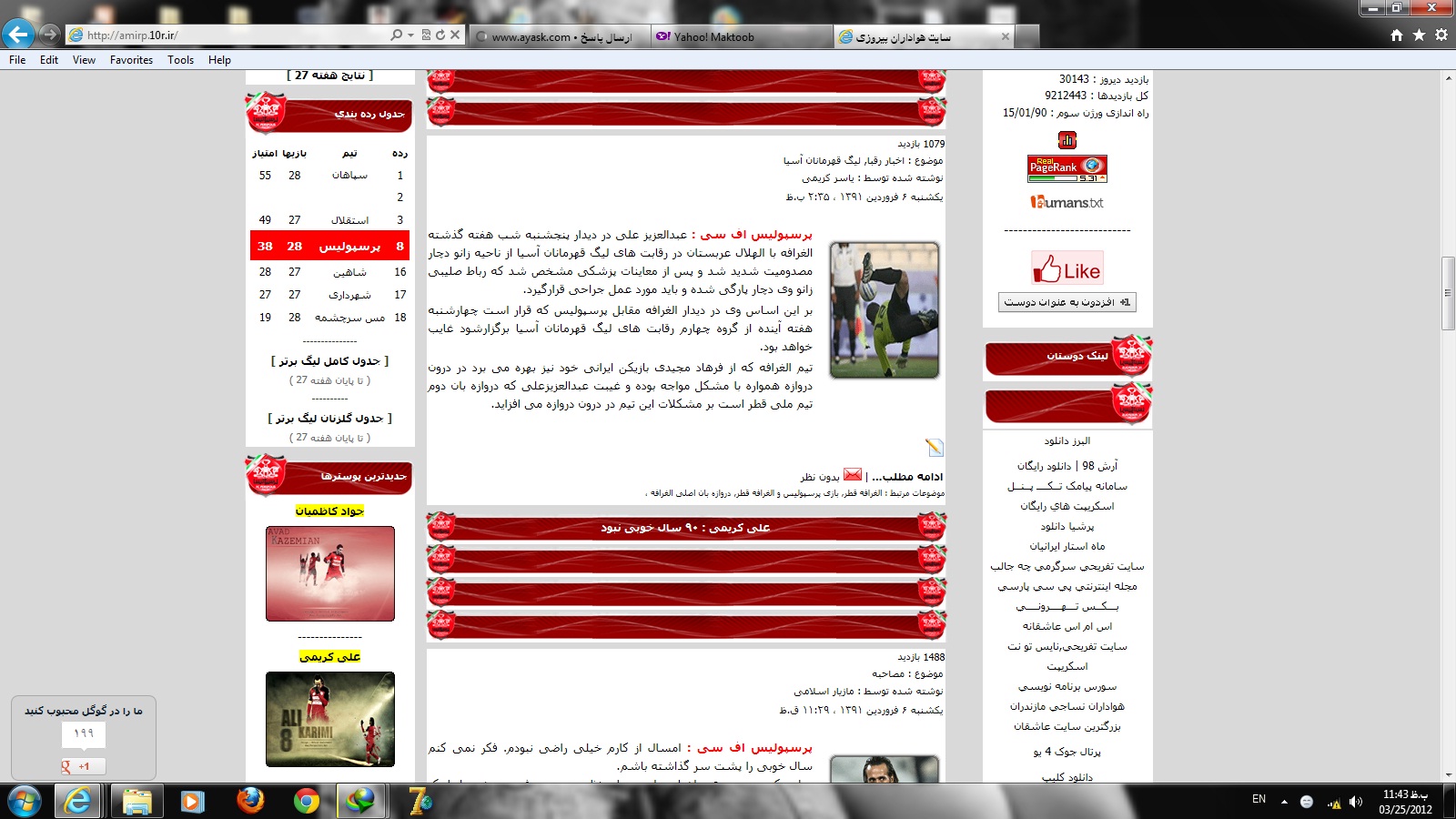Open 'جدول گلزنان لیگ برتر' scorers link
This screenshot has height=819, width=1456.
[x=329, y=419]
